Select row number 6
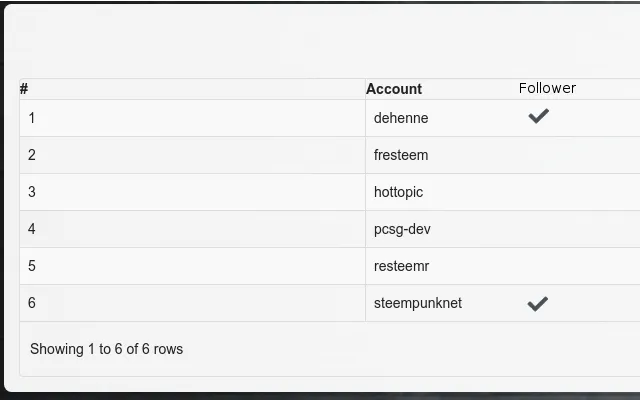This screenshot has height=400, width=640. click(x=31, y=302)
